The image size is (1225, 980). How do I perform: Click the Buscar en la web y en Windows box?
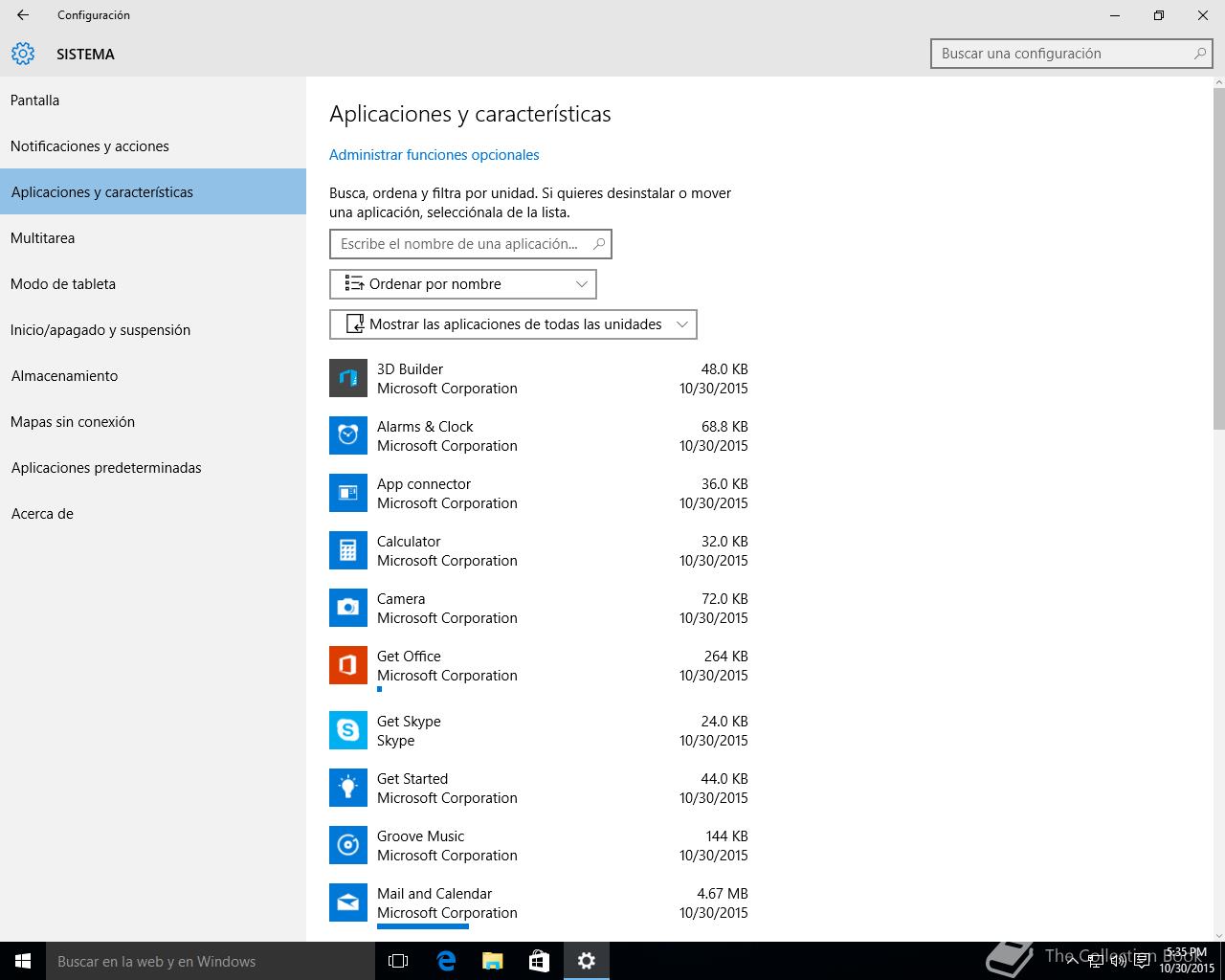211,961
